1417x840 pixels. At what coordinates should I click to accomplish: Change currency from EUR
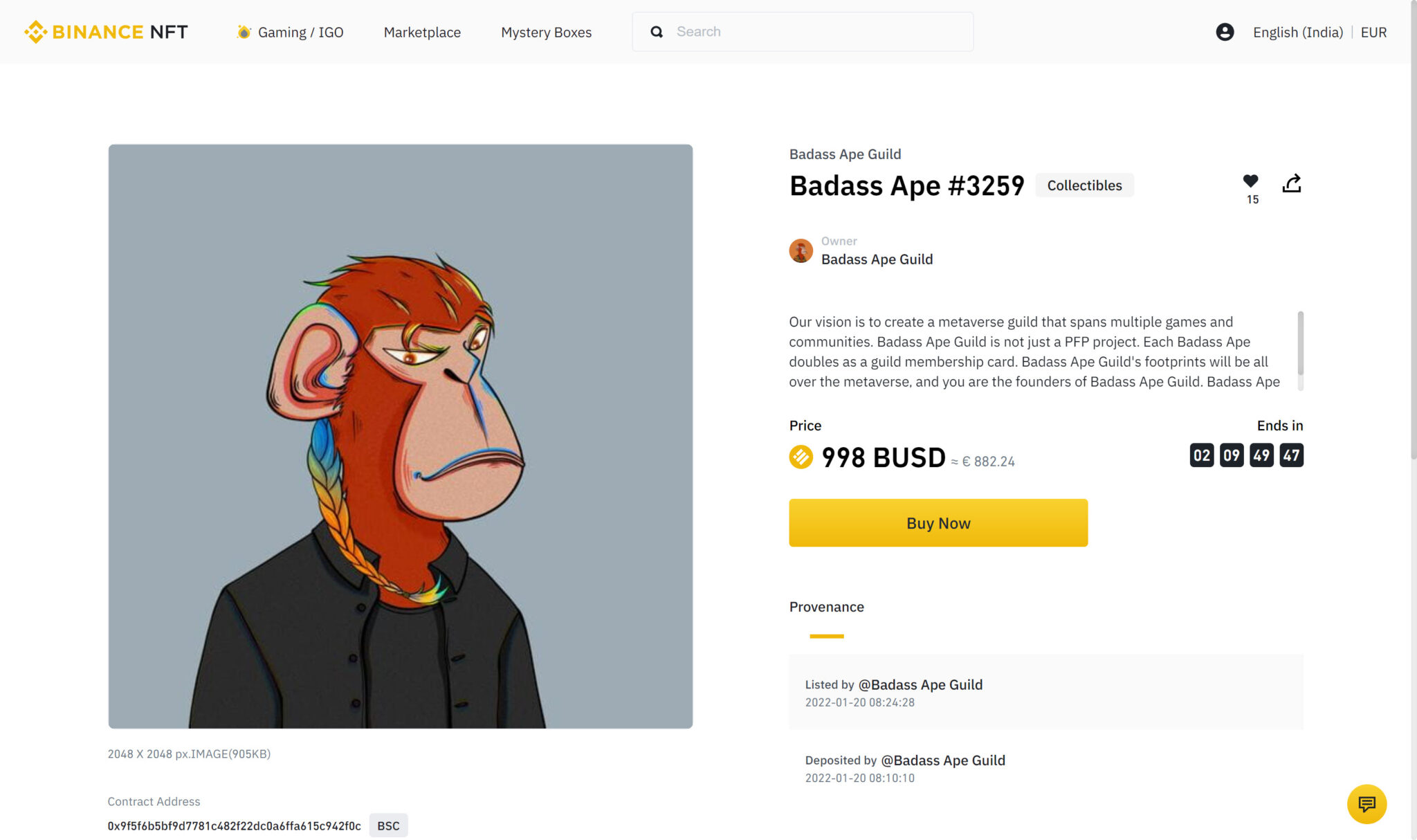1373,32
